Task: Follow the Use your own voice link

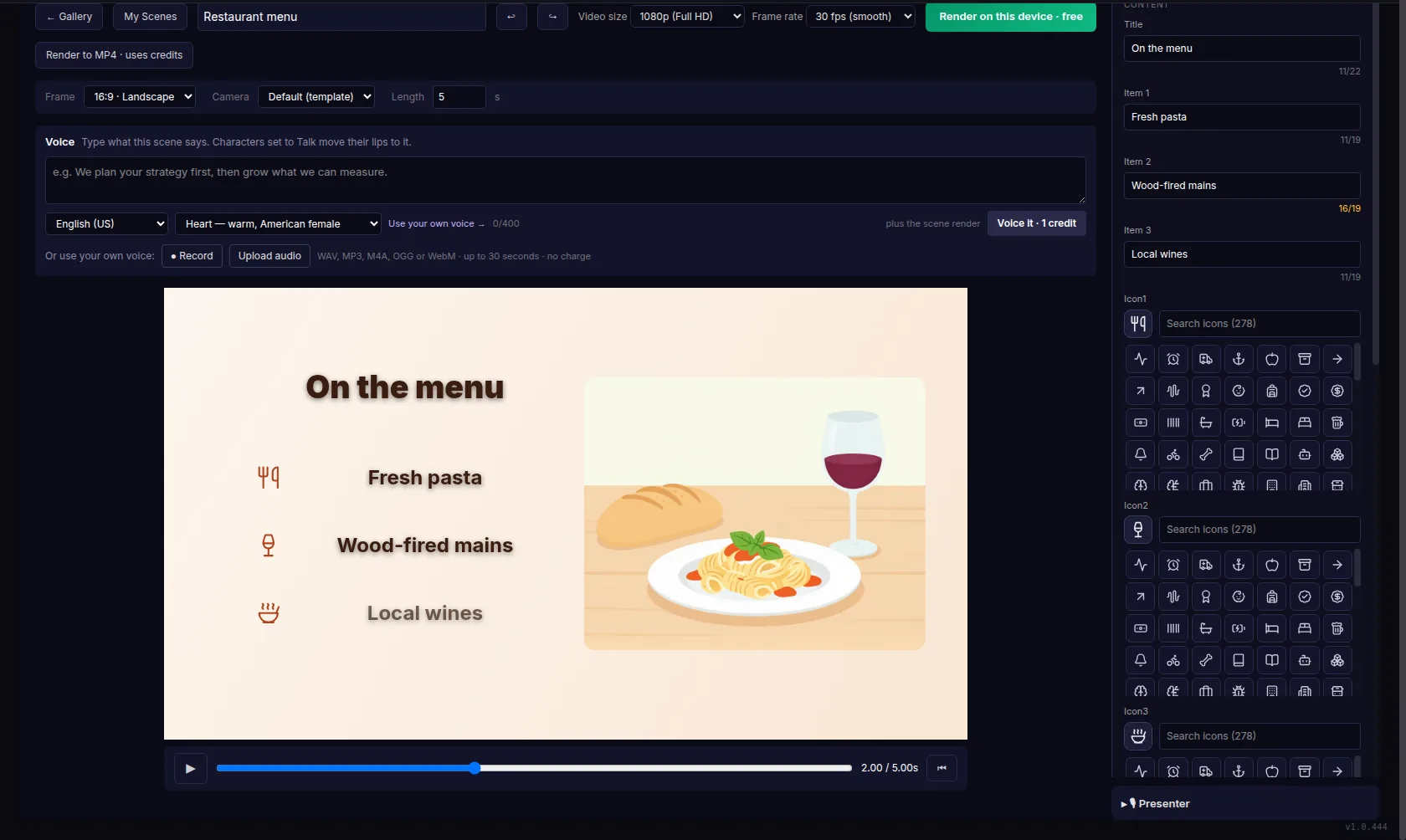Action: coord(436,223)
